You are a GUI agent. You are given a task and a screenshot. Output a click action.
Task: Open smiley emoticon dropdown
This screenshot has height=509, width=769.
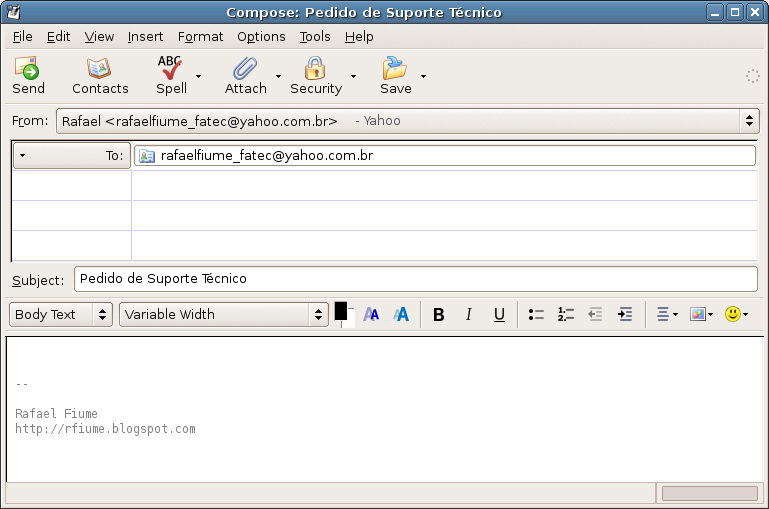pos(737,314)
